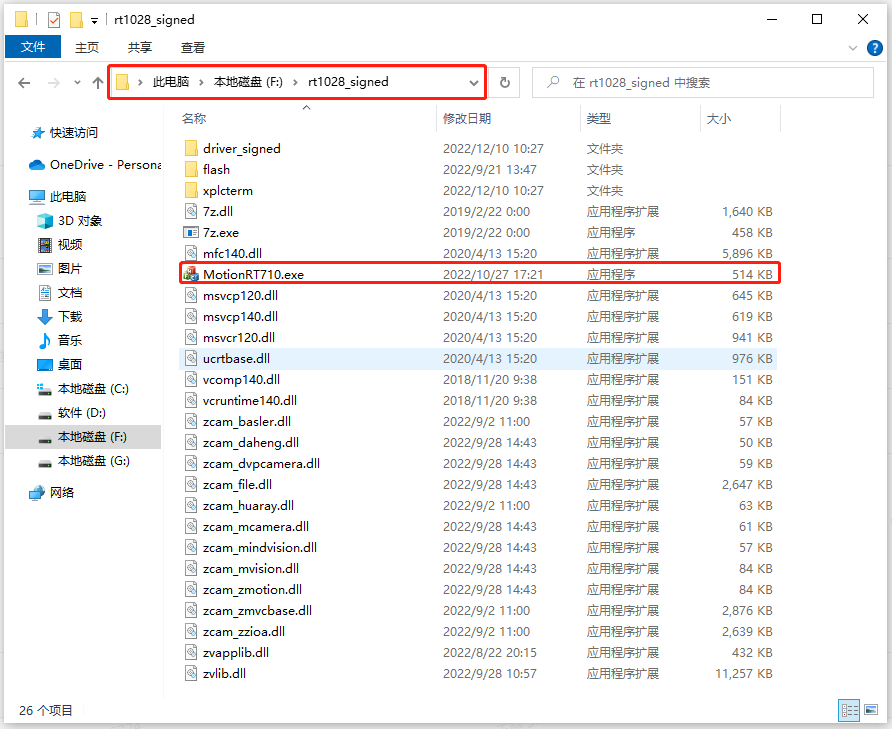This screenshot has height=729, width=892.
Task: Open OneDrive cloud icon in sidebar
Action: pos(37,165)
